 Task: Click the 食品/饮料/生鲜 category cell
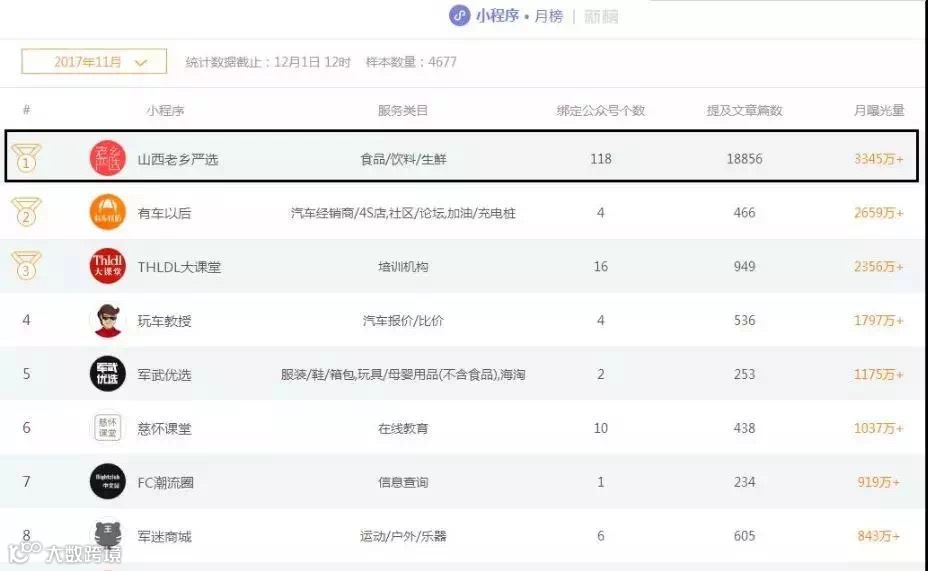[403, 159]
